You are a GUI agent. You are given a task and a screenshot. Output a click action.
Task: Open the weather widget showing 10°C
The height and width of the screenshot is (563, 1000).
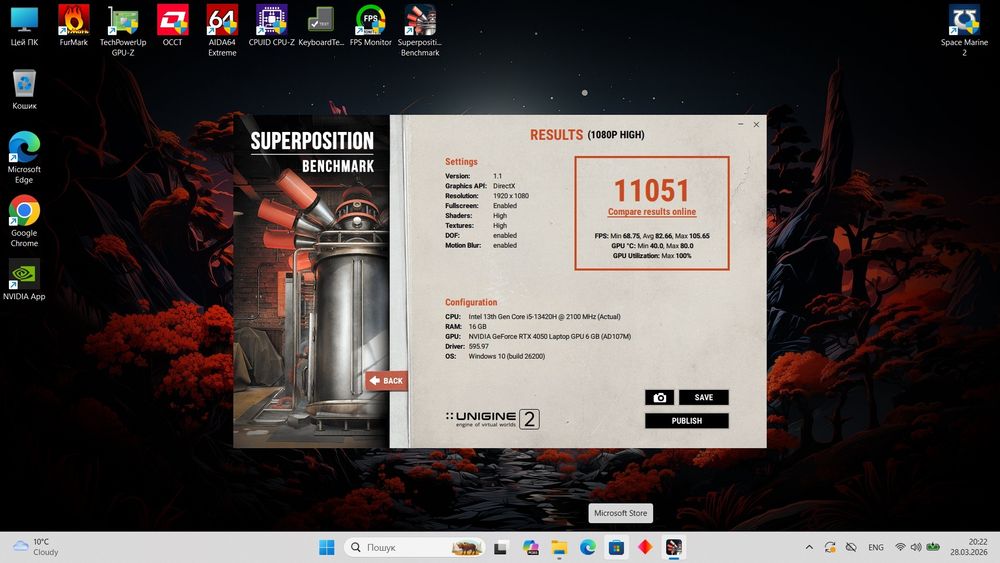36,547
